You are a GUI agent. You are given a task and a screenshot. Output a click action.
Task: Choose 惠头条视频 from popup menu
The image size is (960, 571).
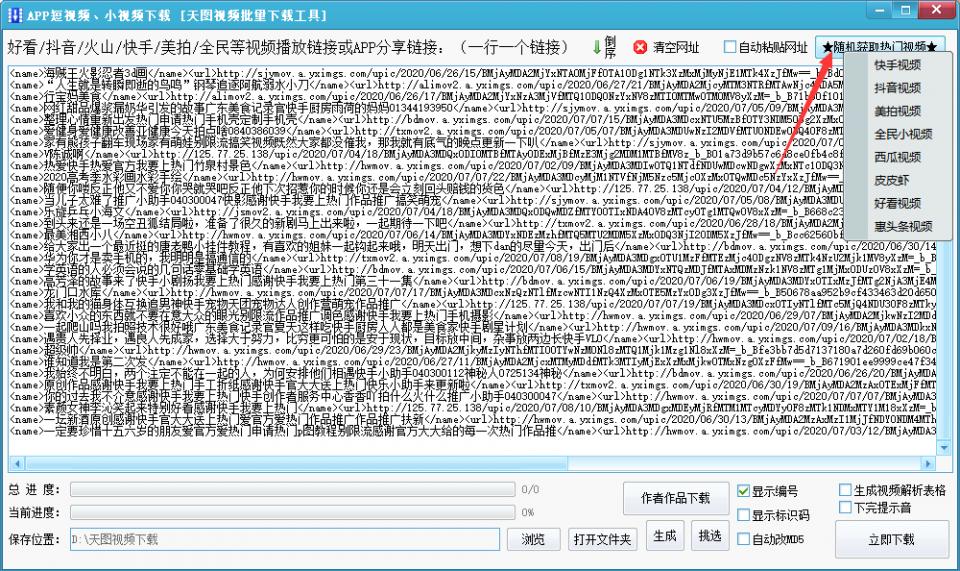point(903,226)
